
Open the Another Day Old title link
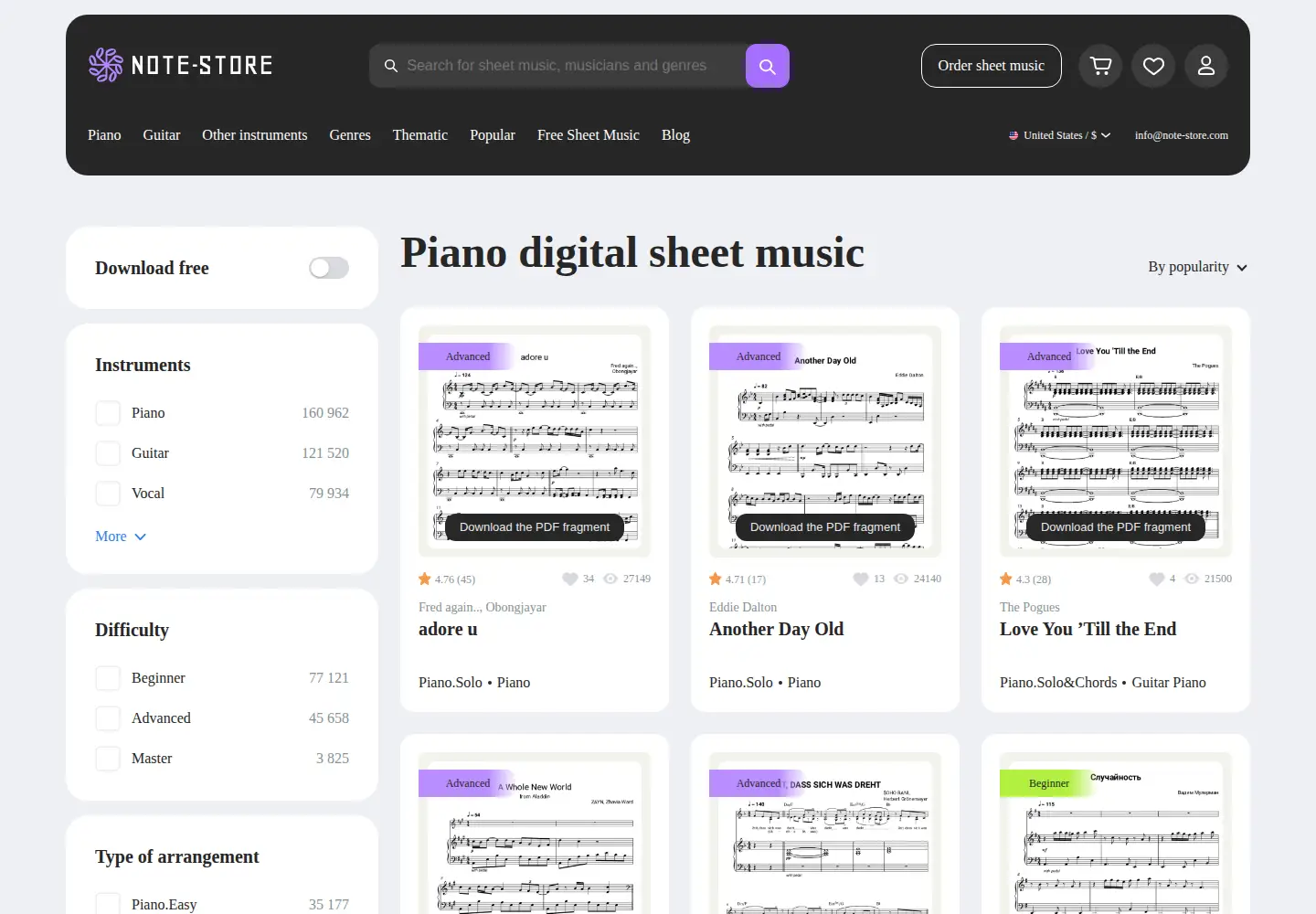pos(777,629)
